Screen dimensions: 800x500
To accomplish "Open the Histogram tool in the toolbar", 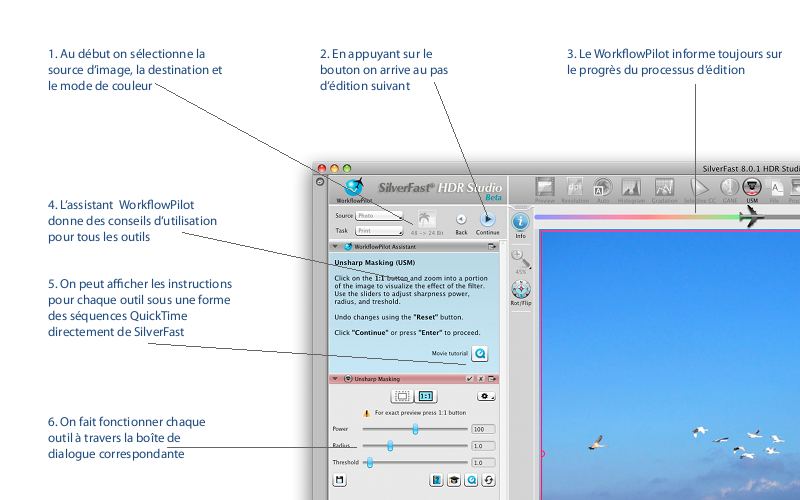I will click(x=631, y=187).
